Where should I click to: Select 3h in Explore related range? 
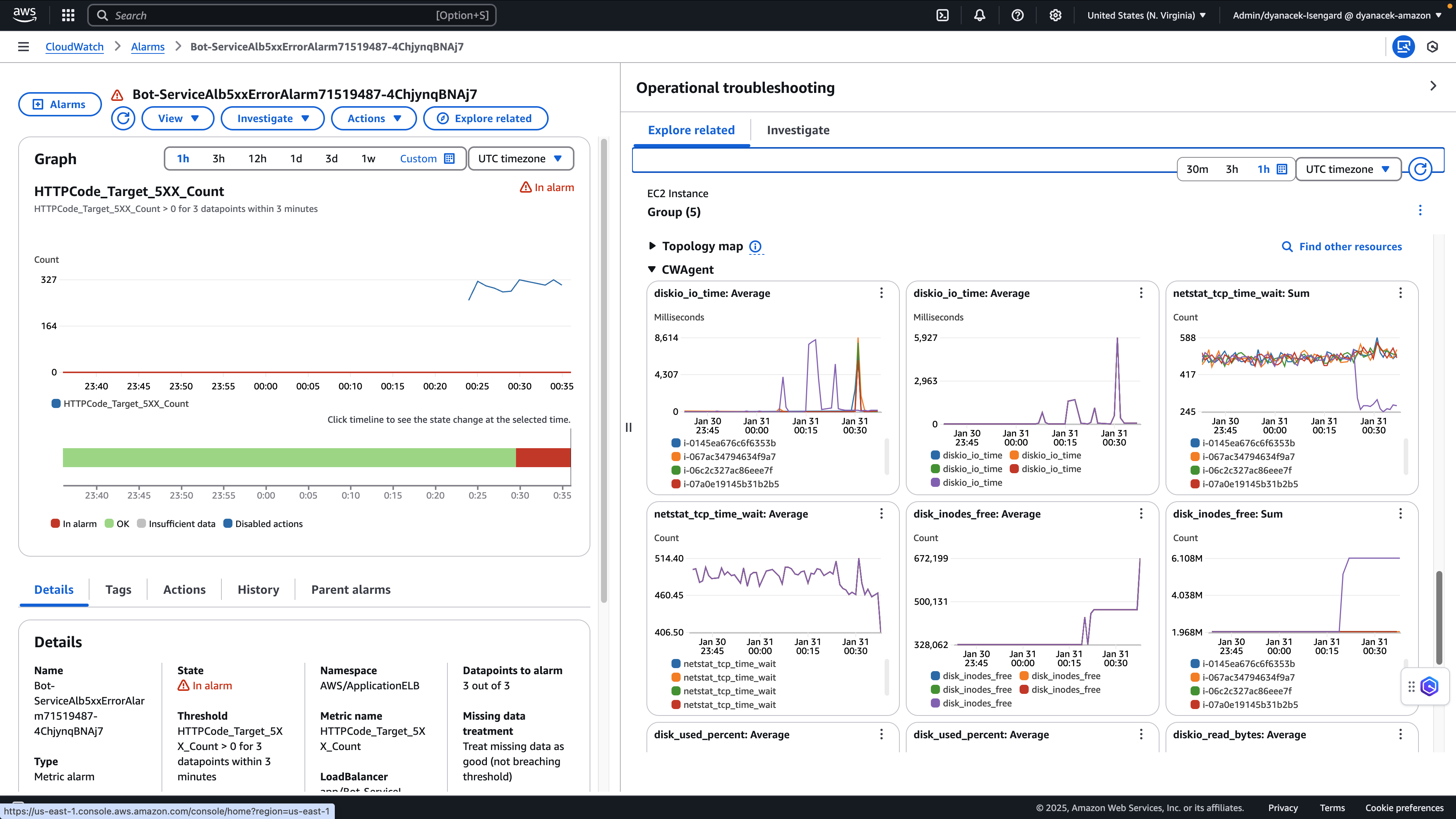coord(1232,169)
